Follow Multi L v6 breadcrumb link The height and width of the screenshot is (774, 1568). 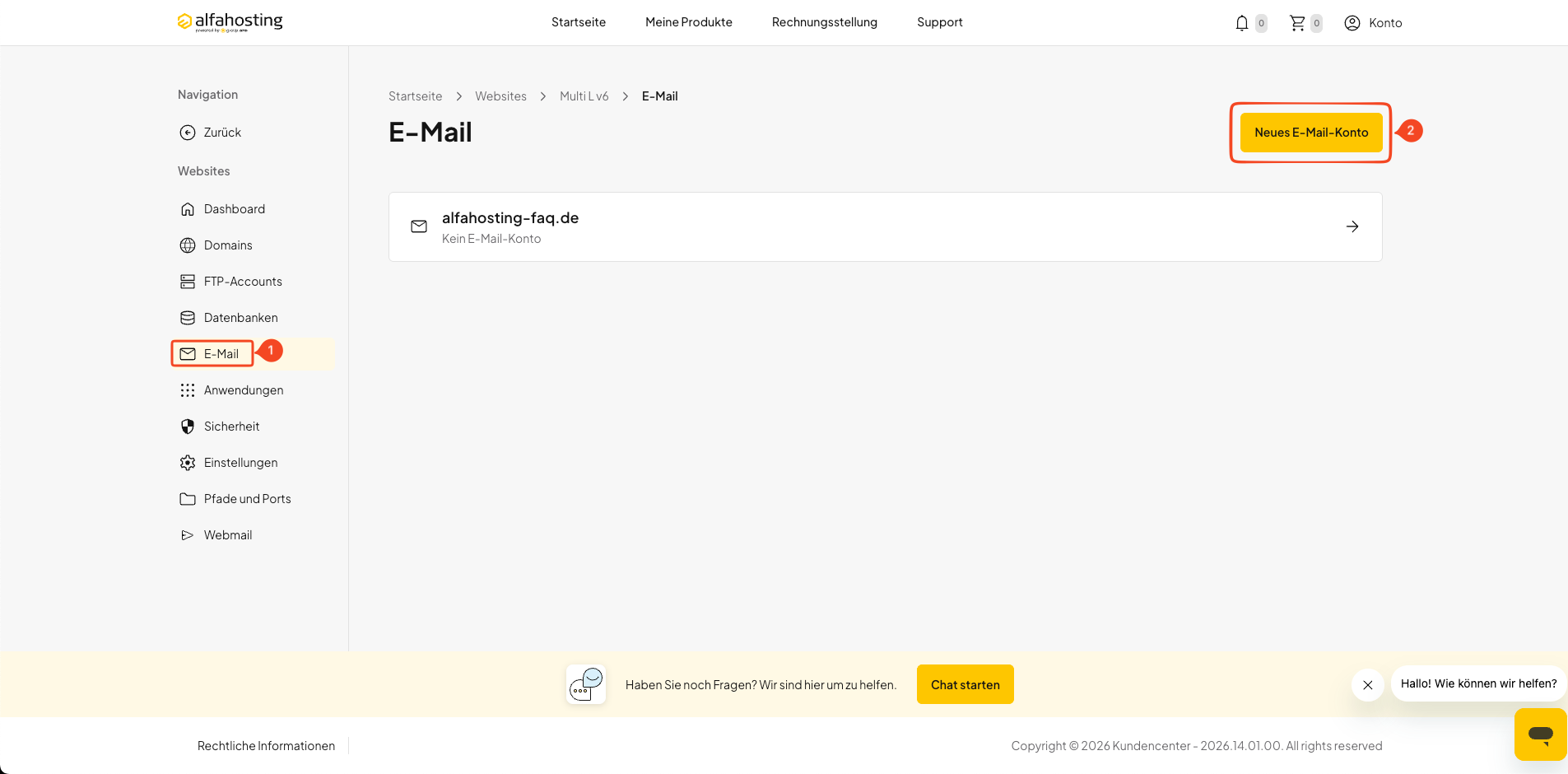[x=584, y=96]
